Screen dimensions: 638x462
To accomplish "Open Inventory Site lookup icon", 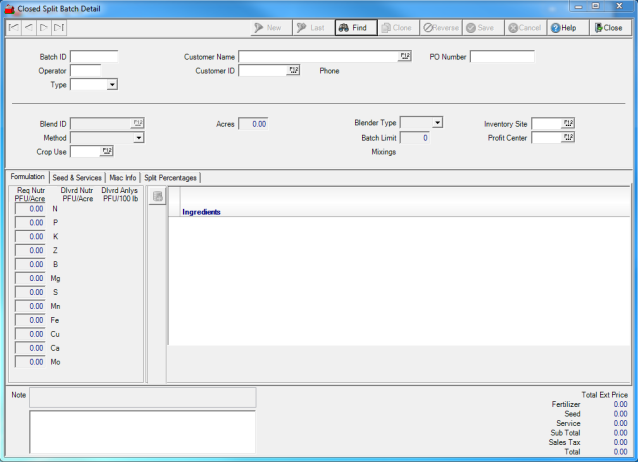I will click(568, 123).
